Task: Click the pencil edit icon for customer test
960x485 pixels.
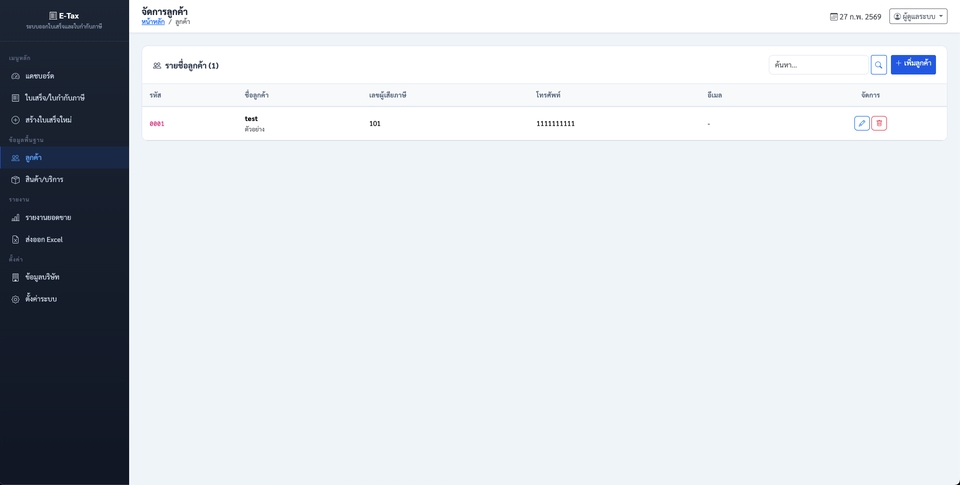Action: [x=861, y=123]
